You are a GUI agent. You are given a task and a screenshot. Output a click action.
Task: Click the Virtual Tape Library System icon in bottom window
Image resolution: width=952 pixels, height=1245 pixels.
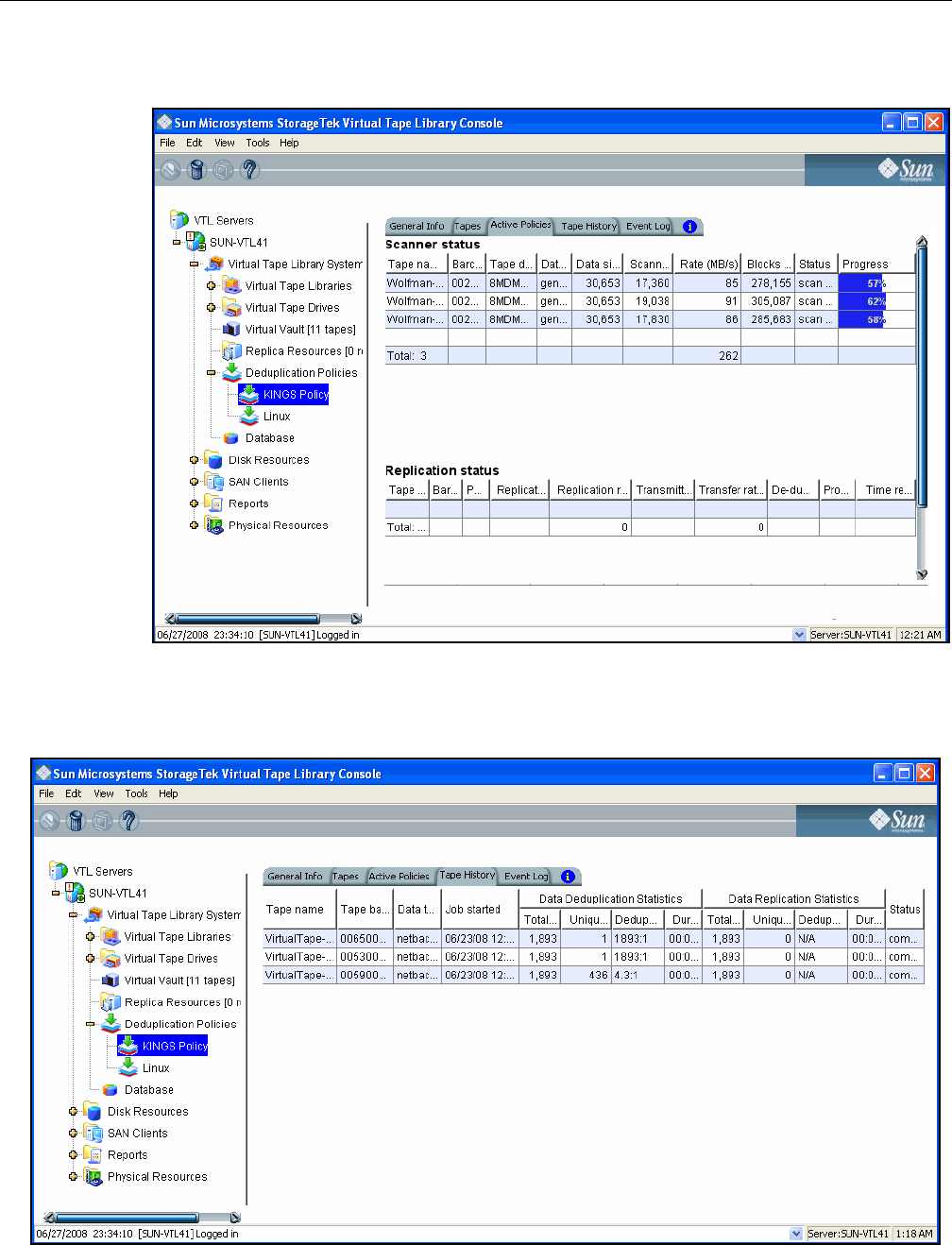click(x=93, y=914)
